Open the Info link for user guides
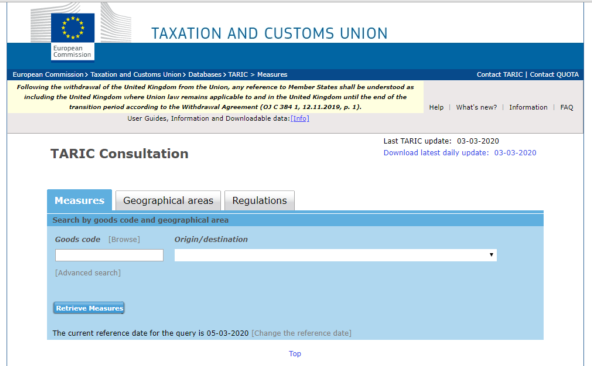592x366 pixels. [x=300, y=119]
